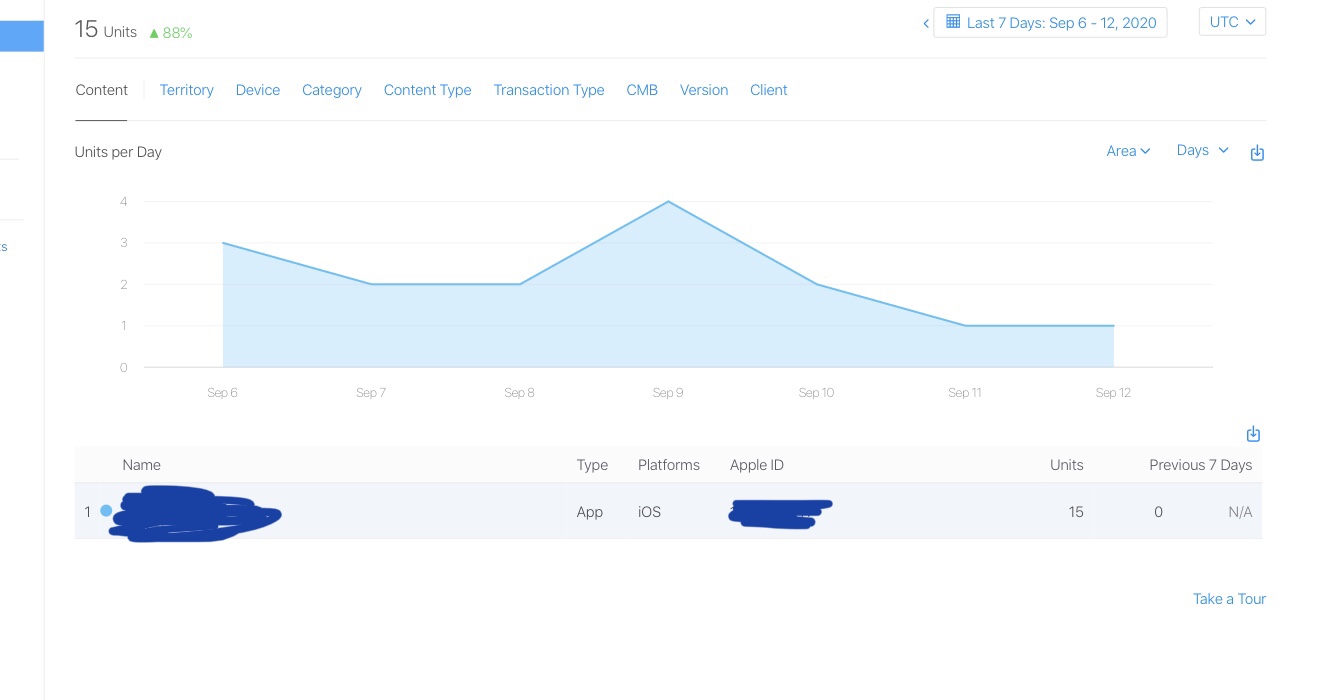The height and width of the screenshot is (700, 1331).
Task: Click the 15 Units total heading
Action: point(106,30)
